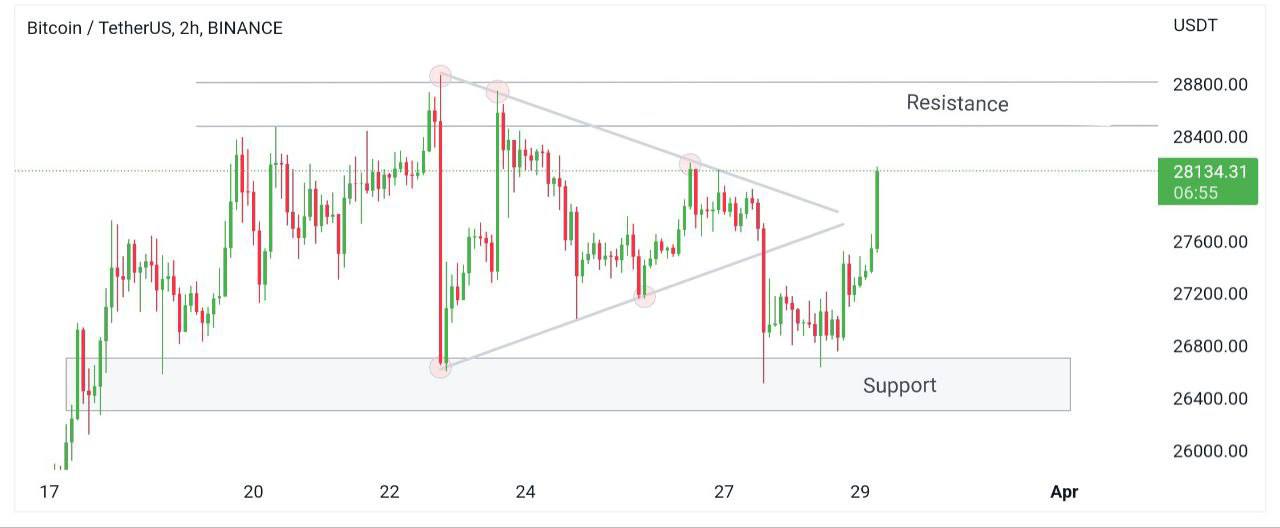Click the 28800.00 price axis label
Image resolution: width=1280 pixels, height=528 pixels.
click(1210, 84)
